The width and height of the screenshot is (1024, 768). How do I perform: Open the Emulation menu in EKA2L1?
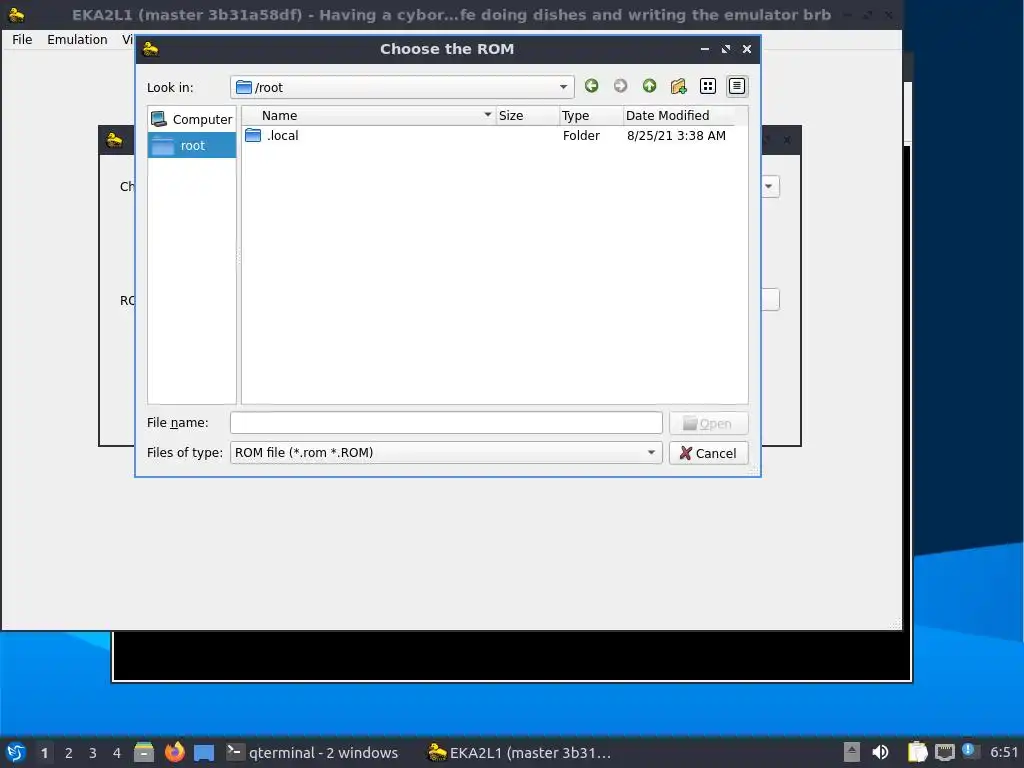point(77,40)
